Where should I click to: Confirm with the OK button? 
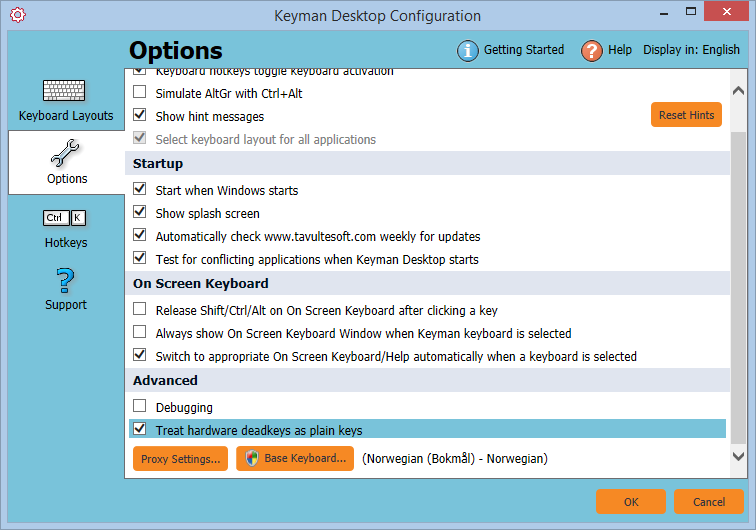coord(631,502)
